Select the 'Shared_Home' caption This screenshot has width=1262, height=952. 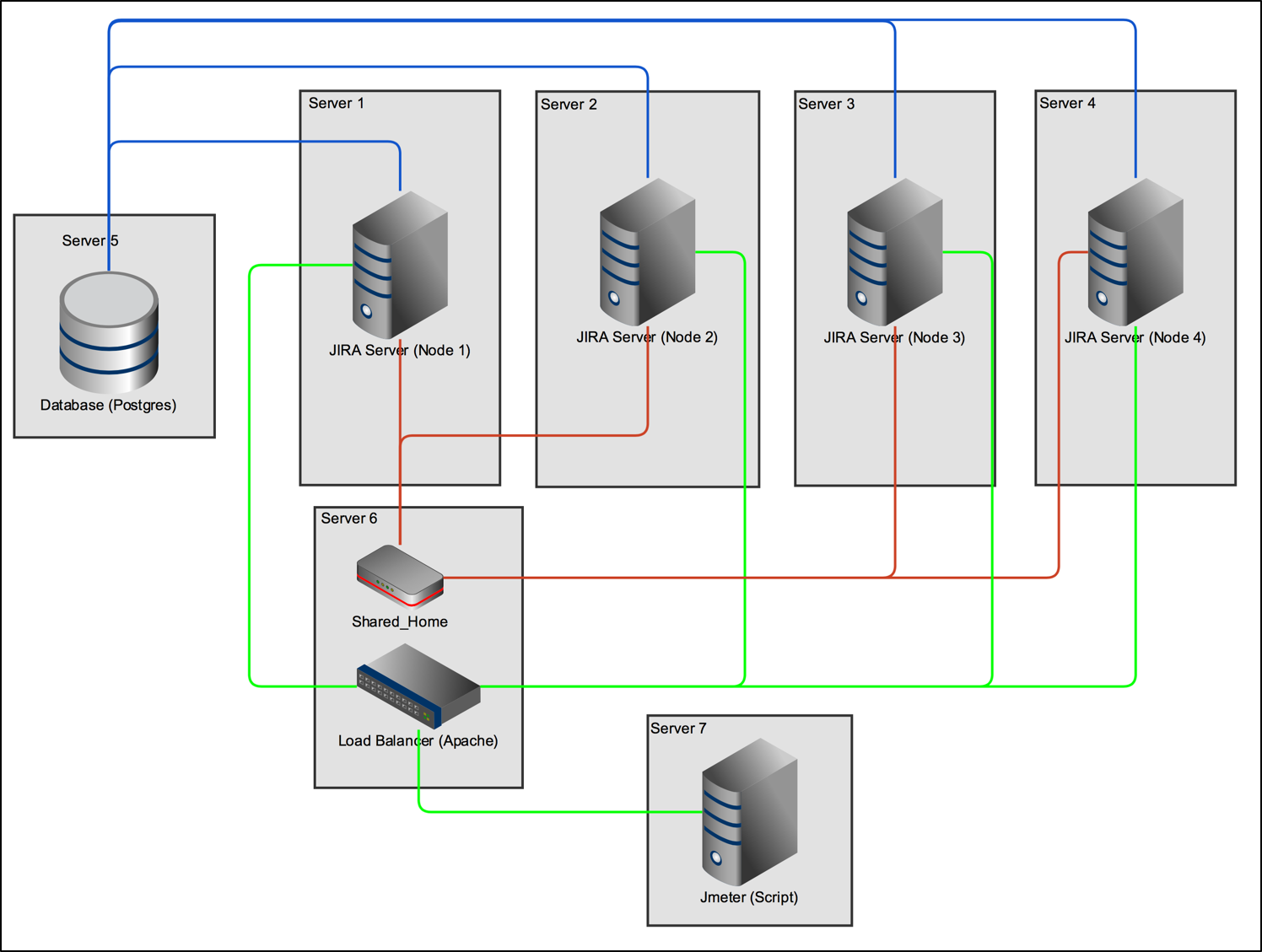click(x=400, y=621)
